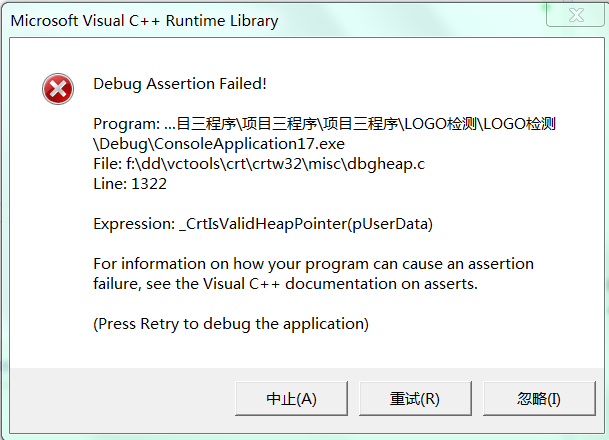Click the 重试(R) retry button
609x440 pixels.
coord(415,398)
